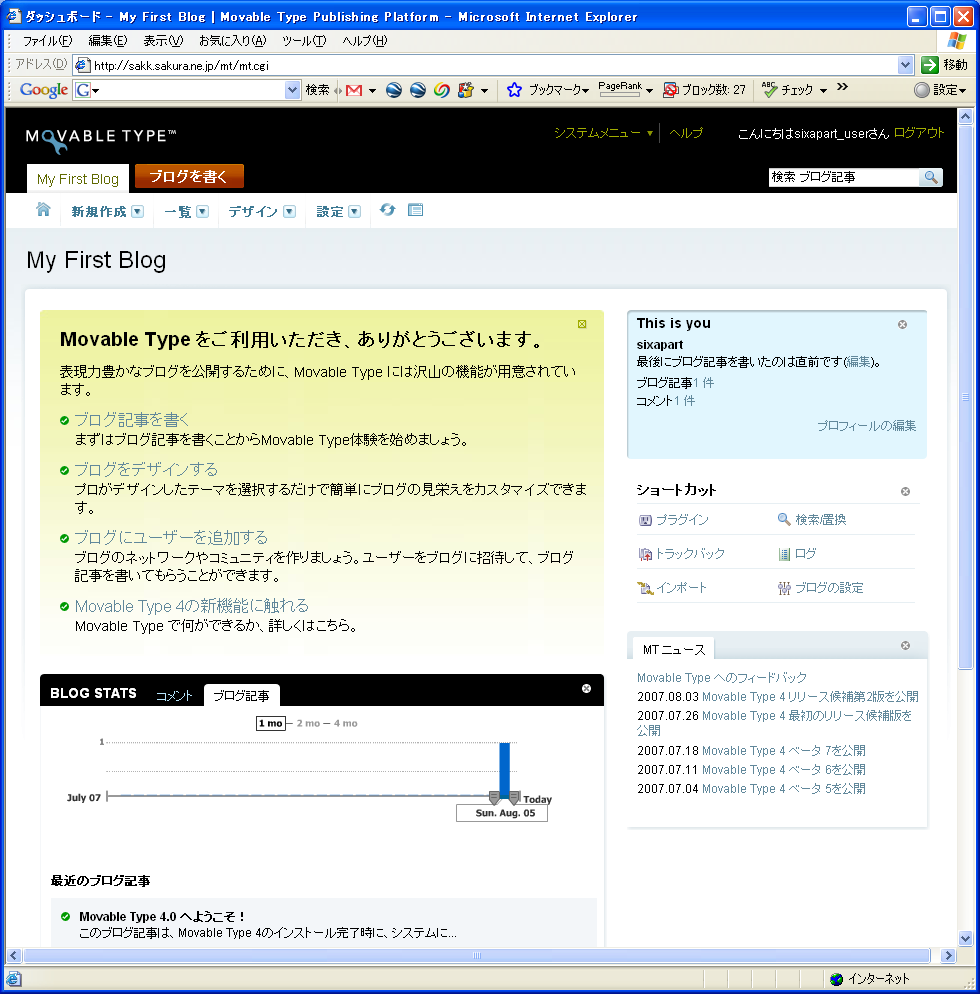This screenshot has height=994, width=980.
Task: Open the address bar URL history dropdown
Action: tap(905, 65)
